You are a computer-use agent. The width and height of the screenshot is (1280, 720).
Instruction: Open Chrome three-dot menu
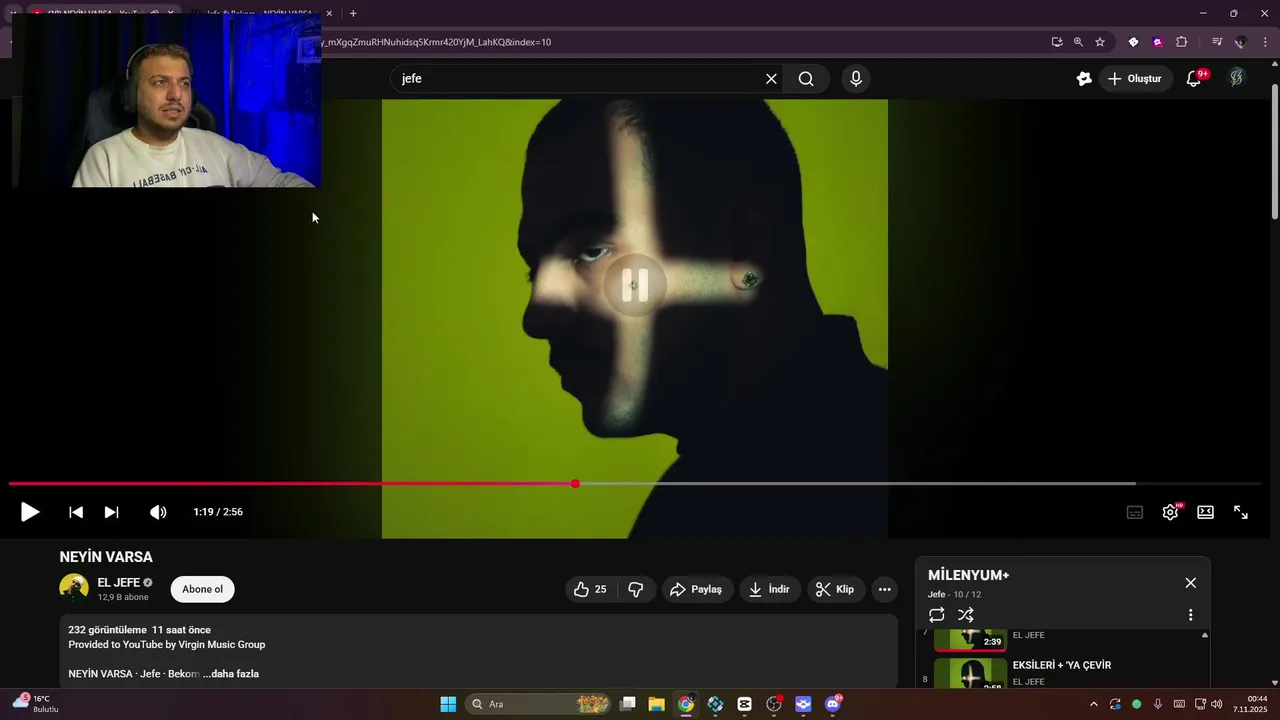(x=1265, y=42)
